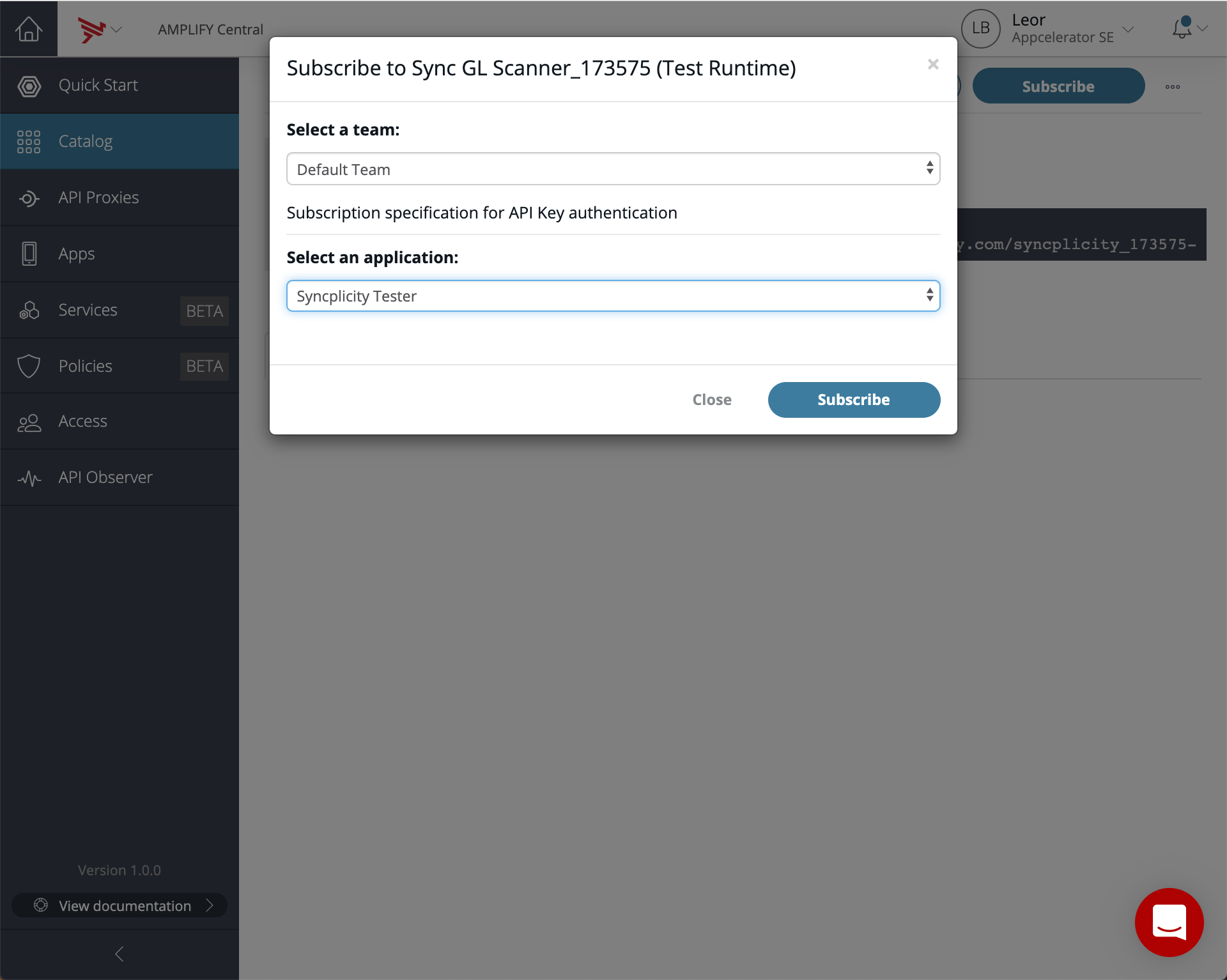Image resolution: width=1227 pixels, height=980 pixels.
Task: Open the Syncplicity Tester application dropdown
Action: (x=613, y=296)
